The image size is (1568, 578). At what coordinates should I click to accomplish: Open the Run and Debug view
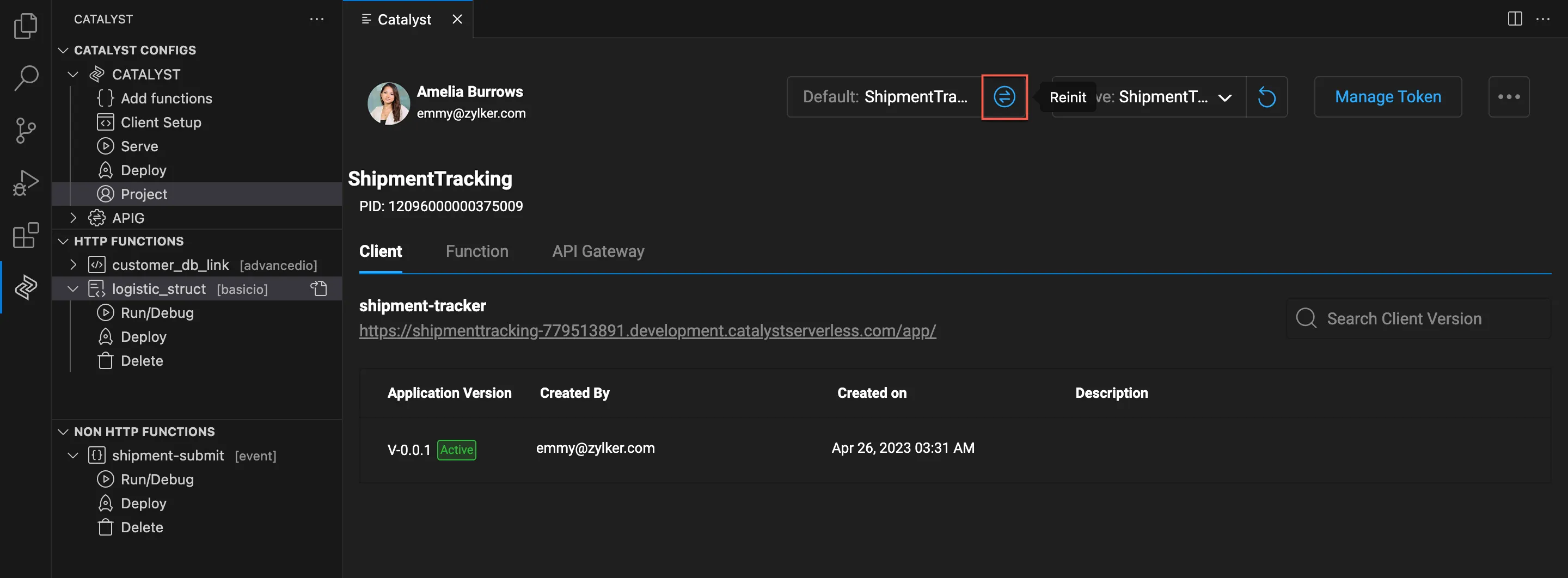[x=26, y=182]
